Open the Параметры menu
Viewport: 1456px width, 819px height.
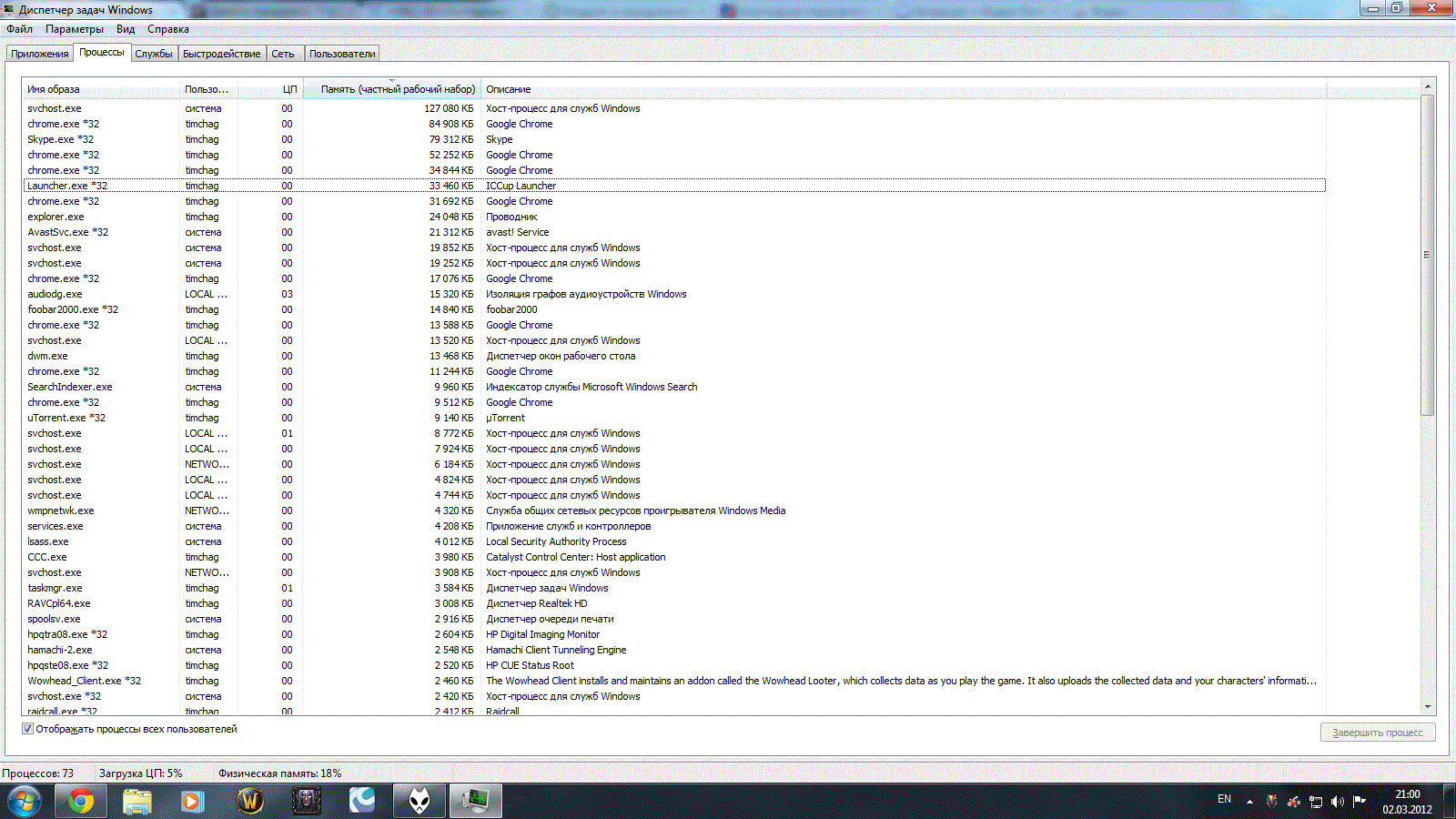75,29
